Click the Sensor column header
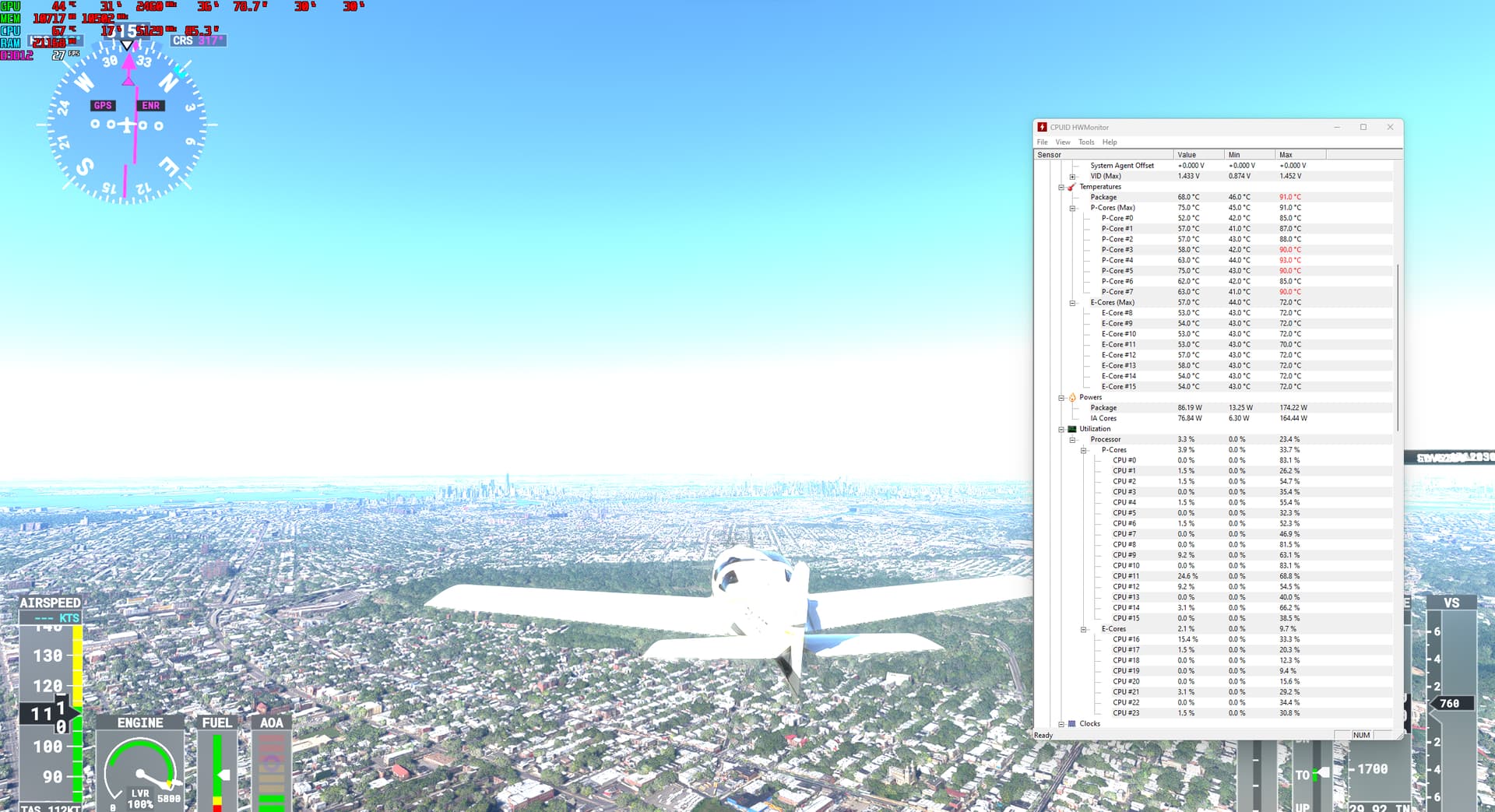 point(1050,154)
